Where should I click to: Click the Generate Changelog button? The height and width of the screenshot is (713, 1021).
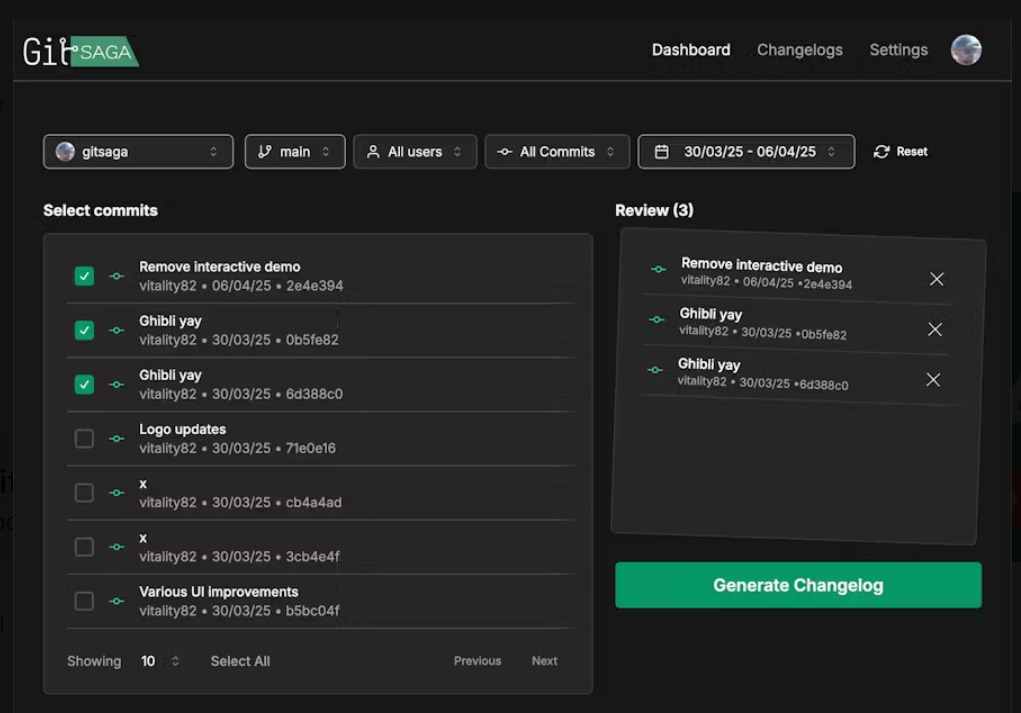coord(798,585)
